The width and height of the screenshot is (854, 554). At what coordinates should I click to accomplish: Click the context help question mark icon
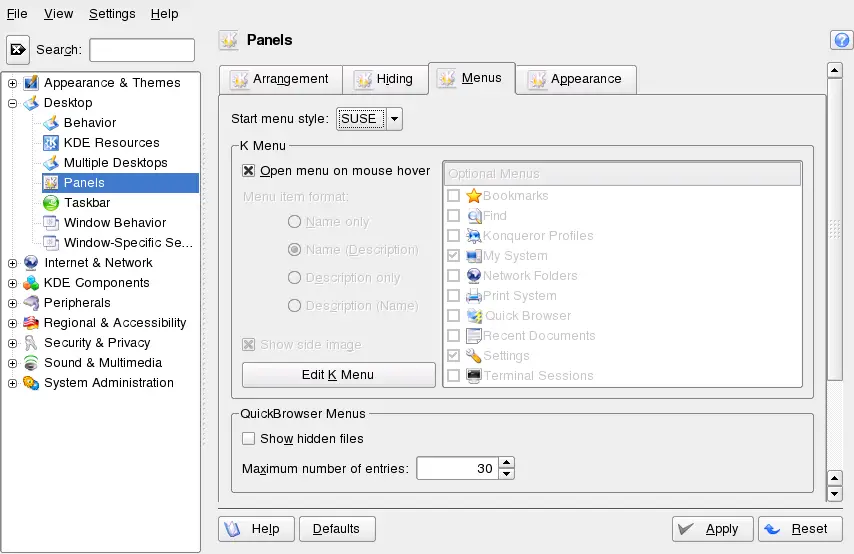tap(840, 40)
